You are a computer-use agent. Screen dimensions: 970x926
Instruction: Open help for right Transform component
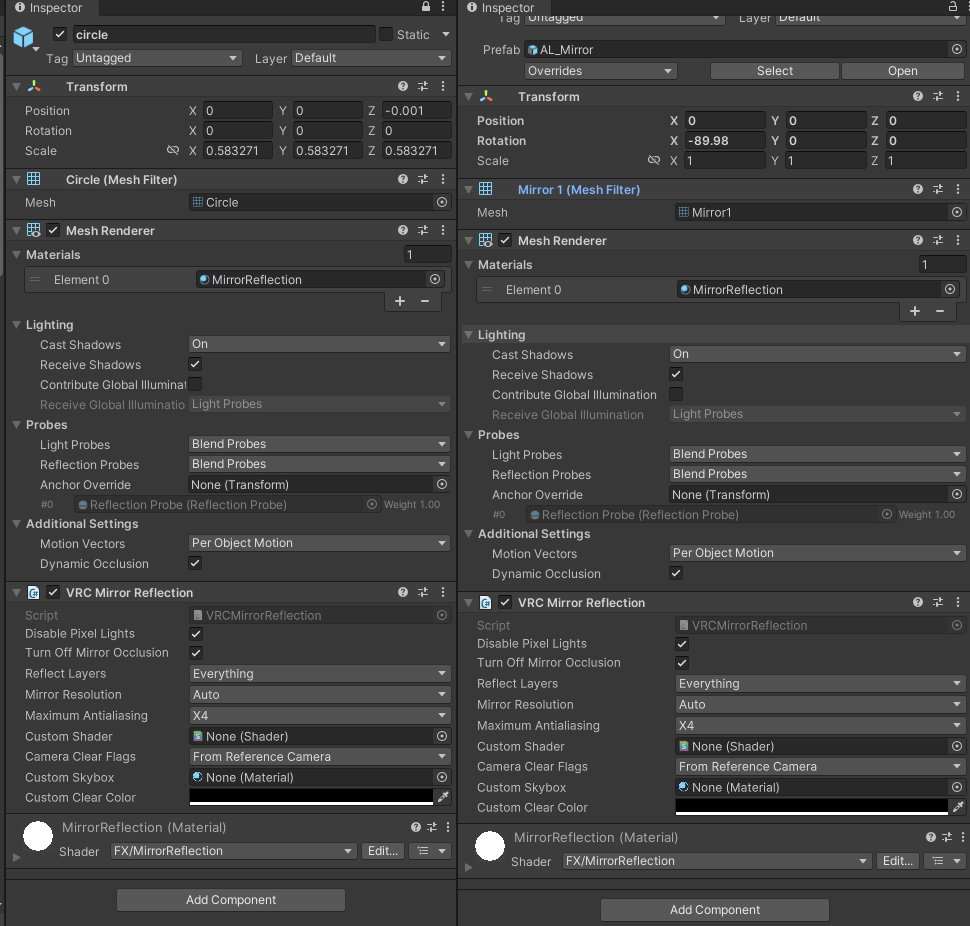pyautogui.click(x=917, y=96)
